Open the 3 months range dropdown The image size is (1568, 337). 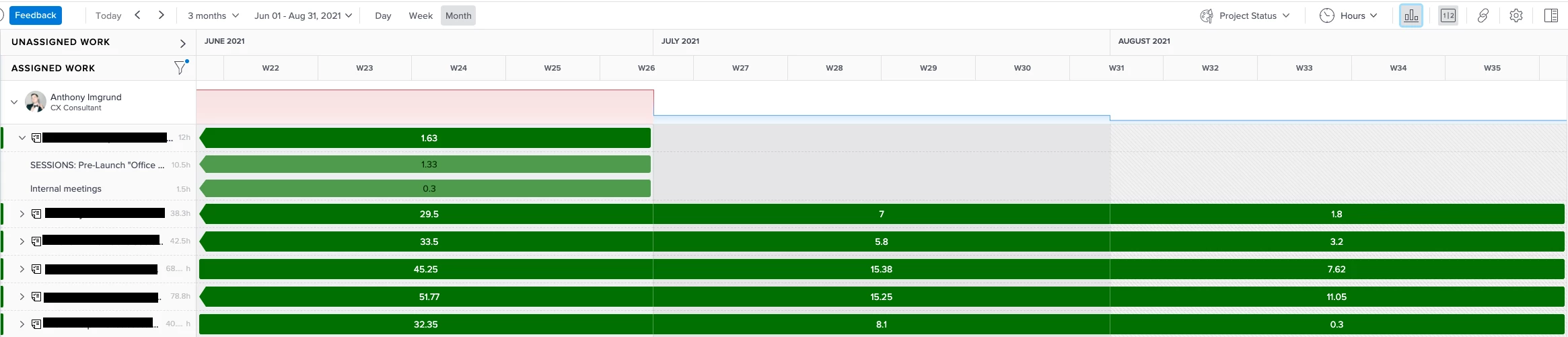pos(213,15)
